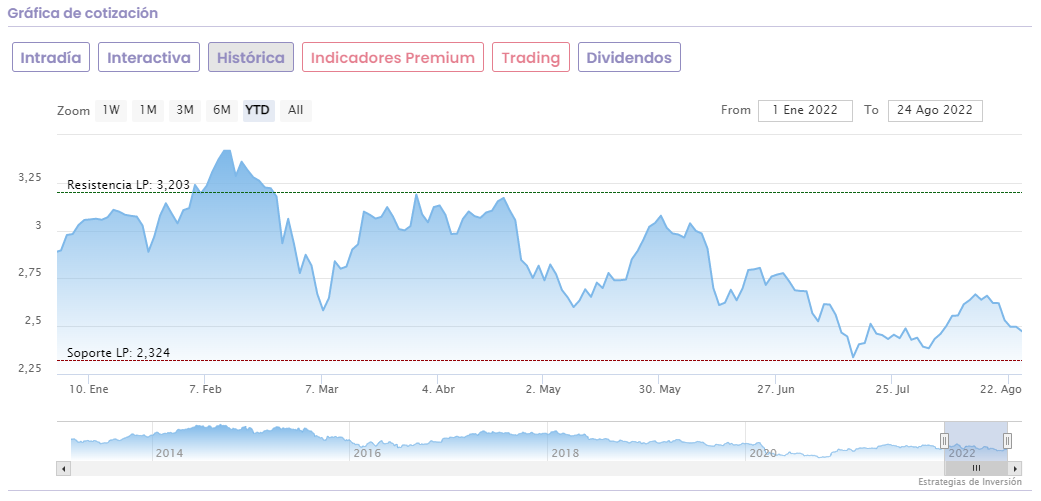Click the left range handle of navigator

coord(944,440)
